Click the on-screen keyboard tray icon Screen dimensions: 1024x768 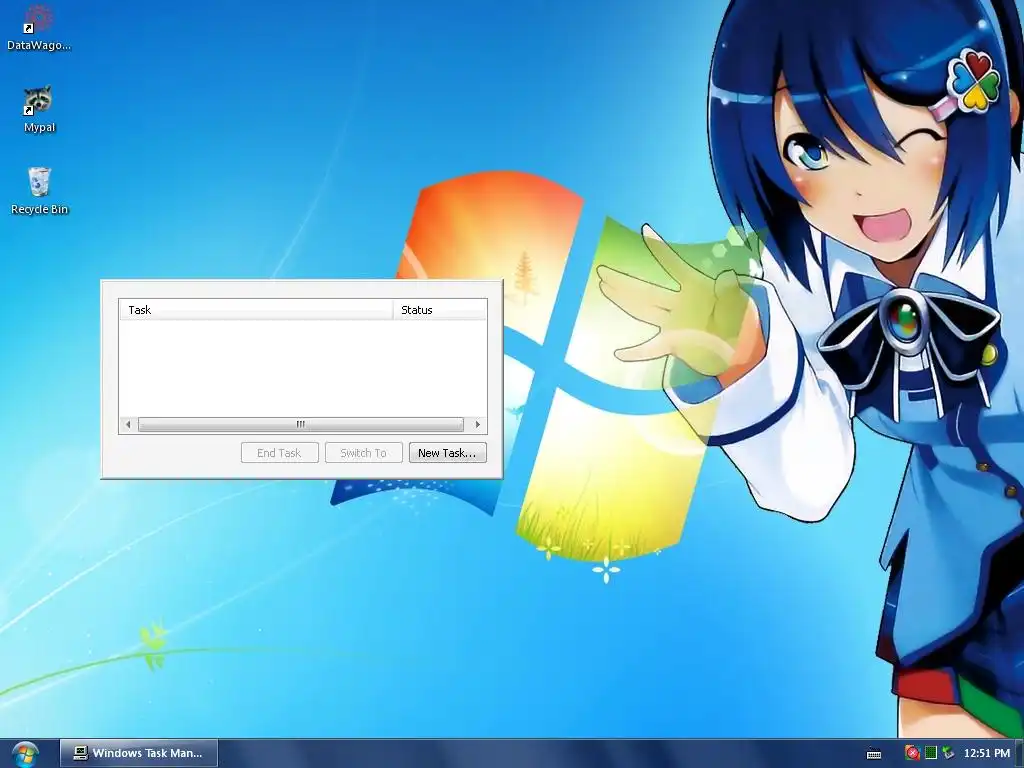874,754
